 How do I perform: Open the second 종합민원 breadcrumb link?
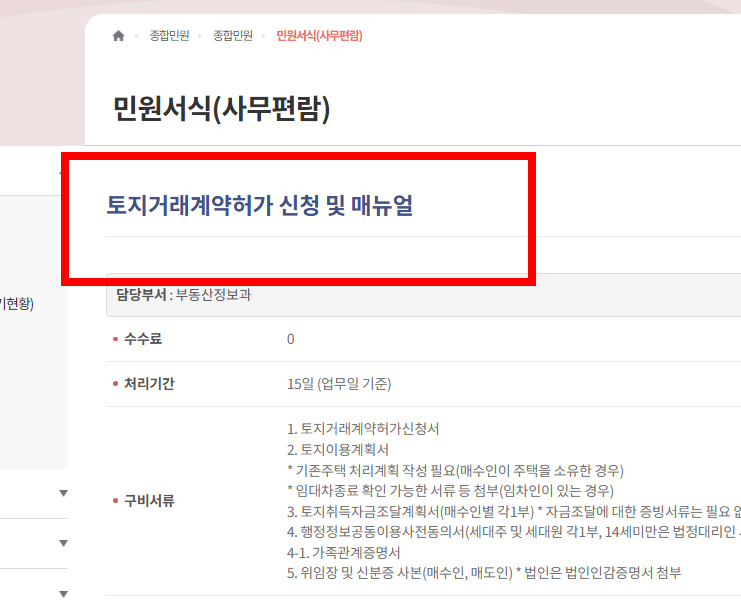coord(233,36)
